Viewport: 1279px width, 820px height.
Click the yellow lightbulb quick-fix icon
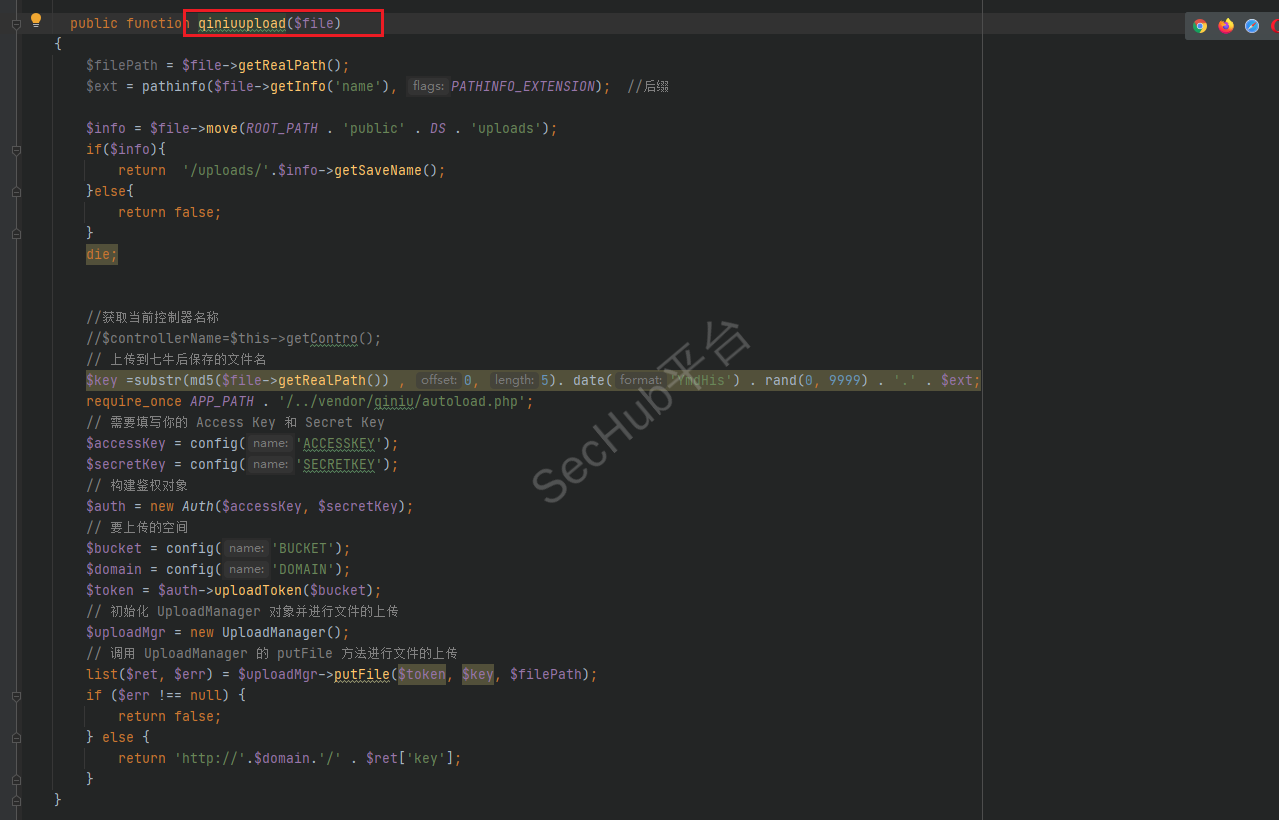coord(36,20)
